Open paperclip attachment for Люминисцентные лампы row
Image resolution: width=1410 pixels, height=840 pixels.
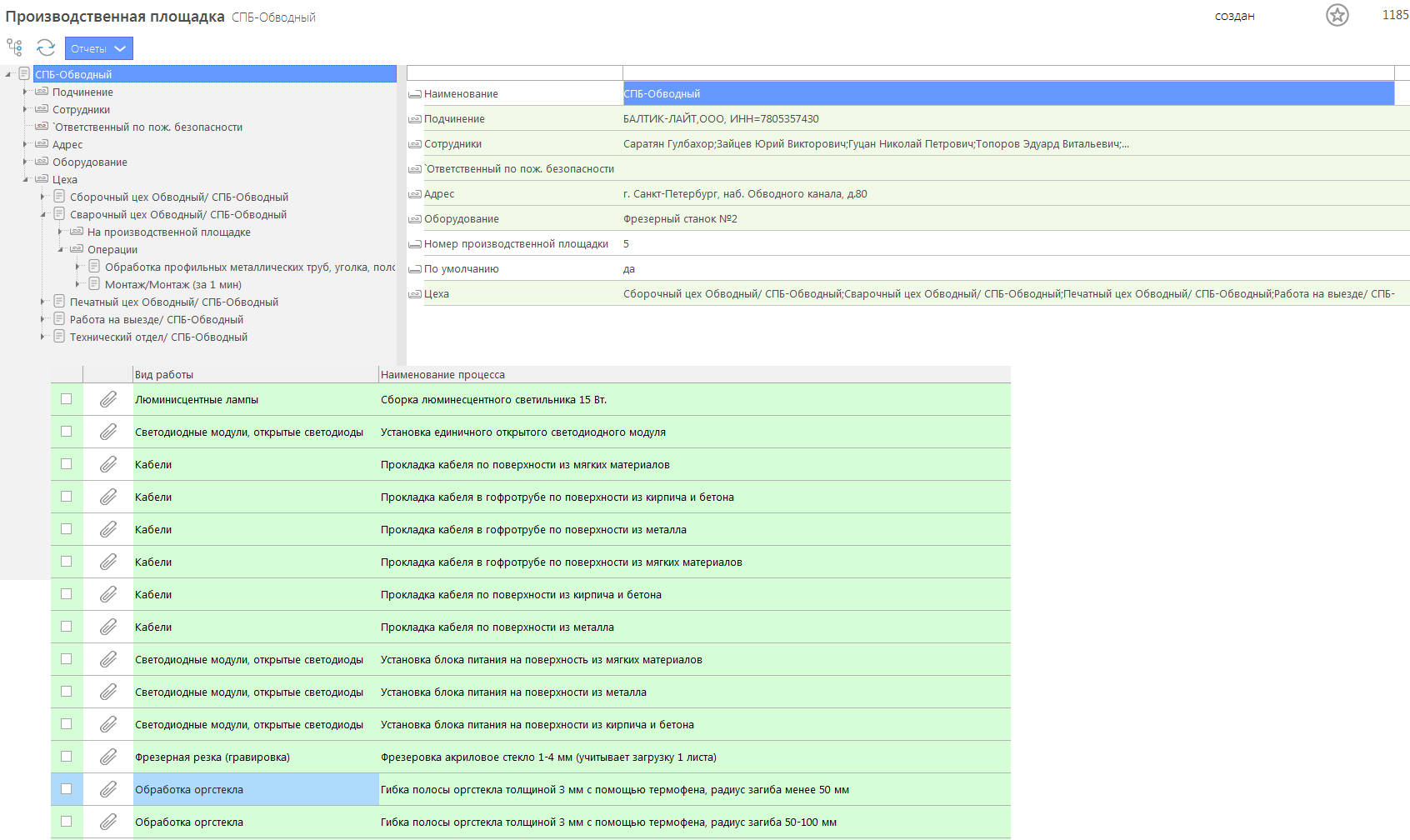pos(108,400)
